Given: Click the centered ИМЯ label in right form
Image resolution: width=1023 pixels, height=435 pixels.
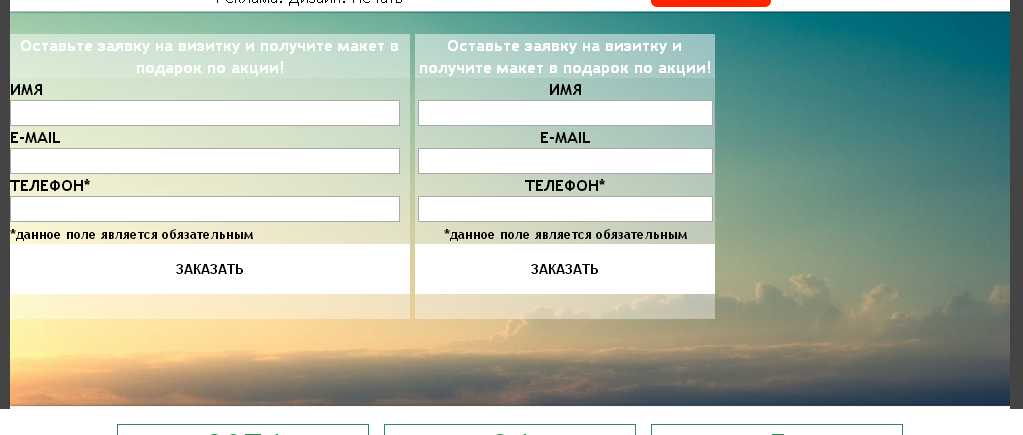Looking at the screenshot, I should (x=565, y=90).
